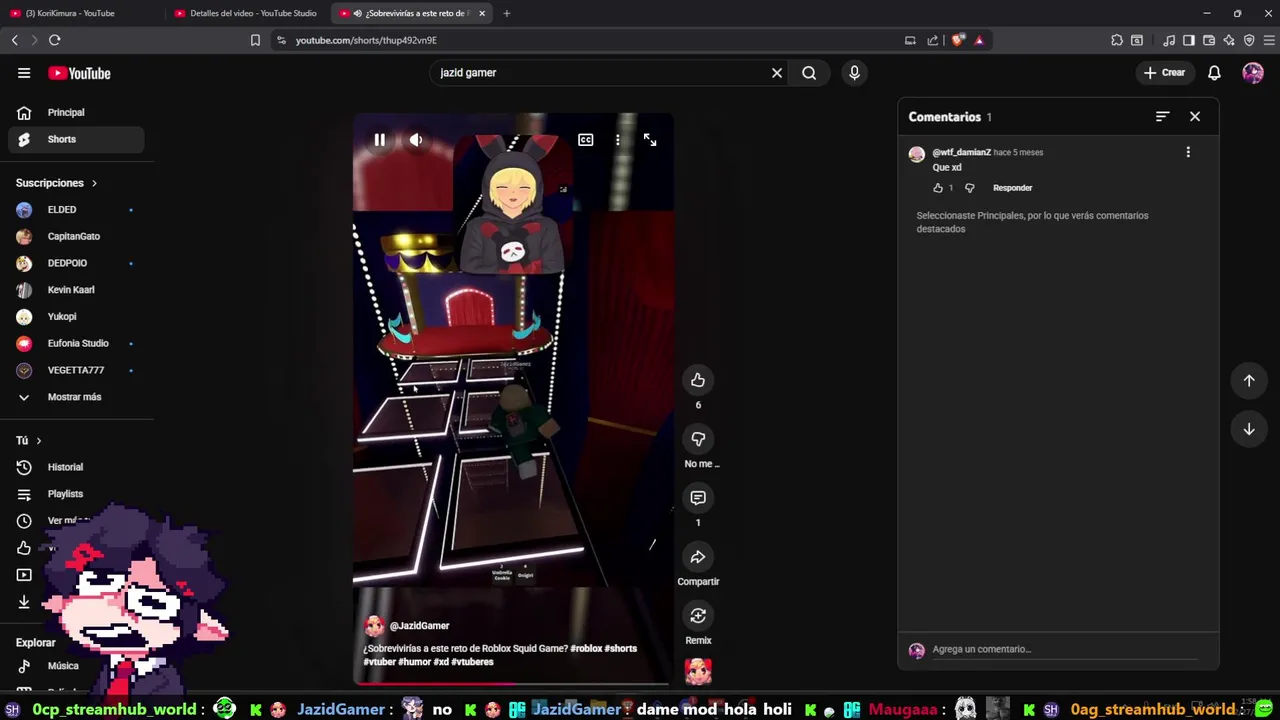The image size is (1280, 720).
Task: Click the Crear button
Action: [x=1164, y=73]
